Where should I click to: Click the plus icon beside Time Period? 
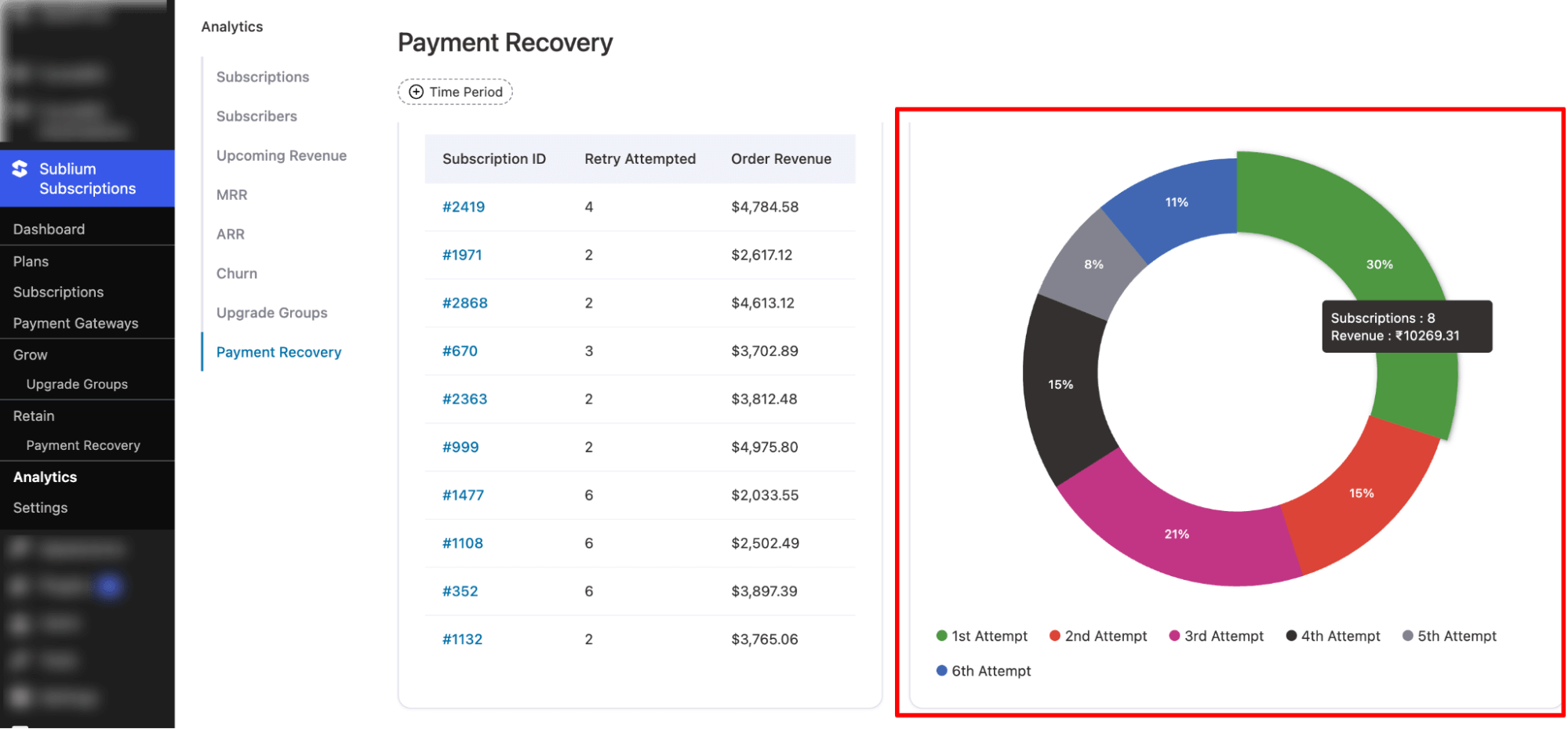click(415, 92)
